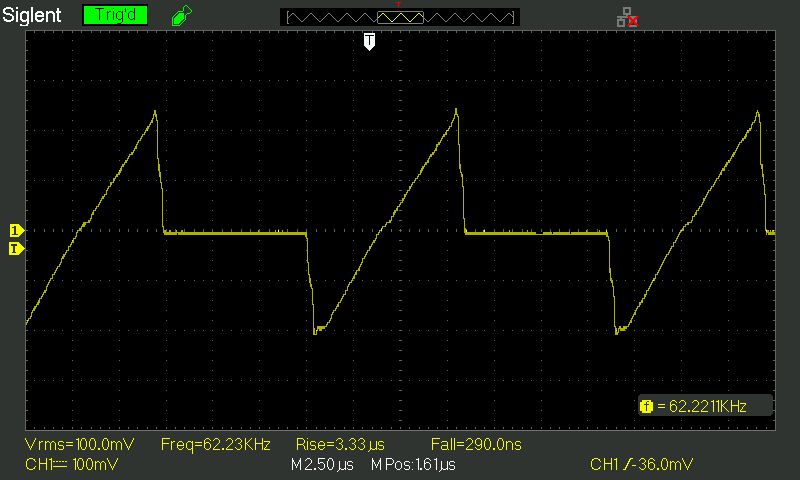Click the red trigger tick above memory bar

coord(398,5)
